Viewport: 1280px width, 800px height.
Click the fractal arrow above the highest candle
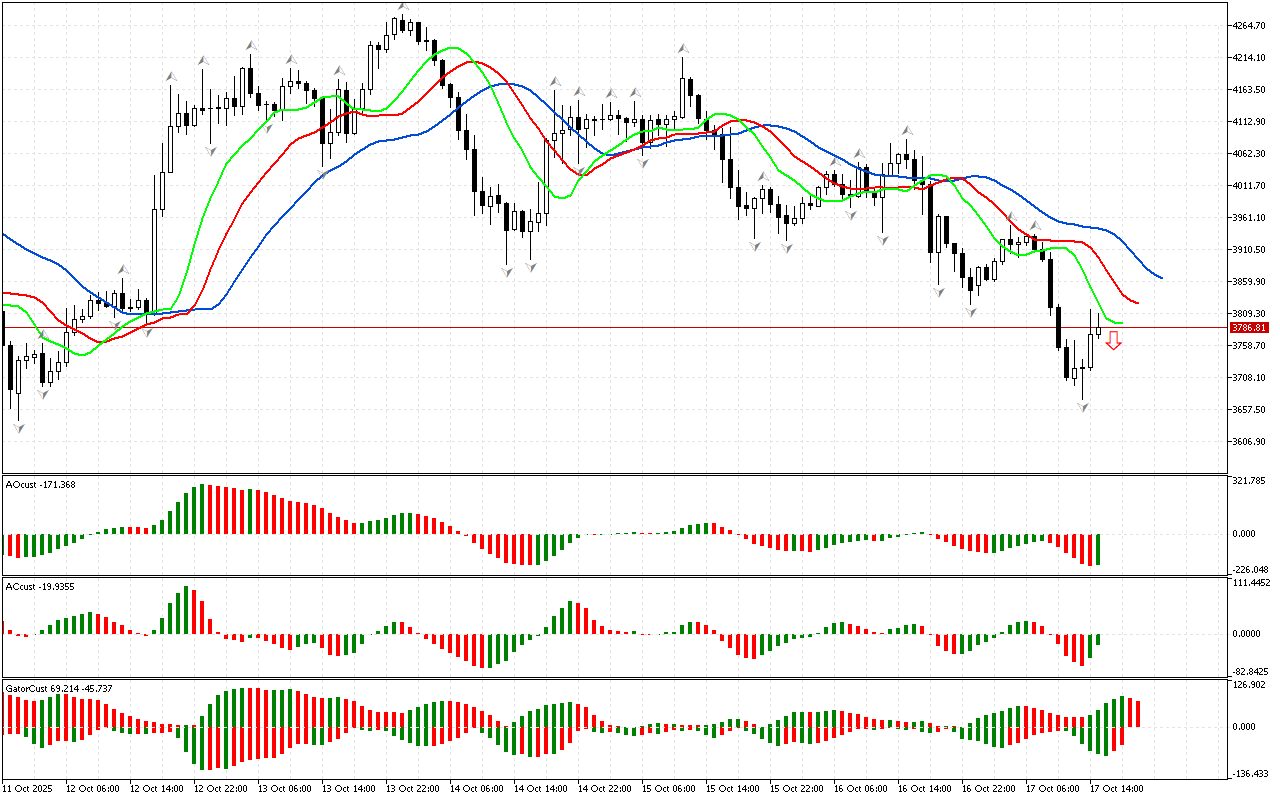click(x=403, y=7)
